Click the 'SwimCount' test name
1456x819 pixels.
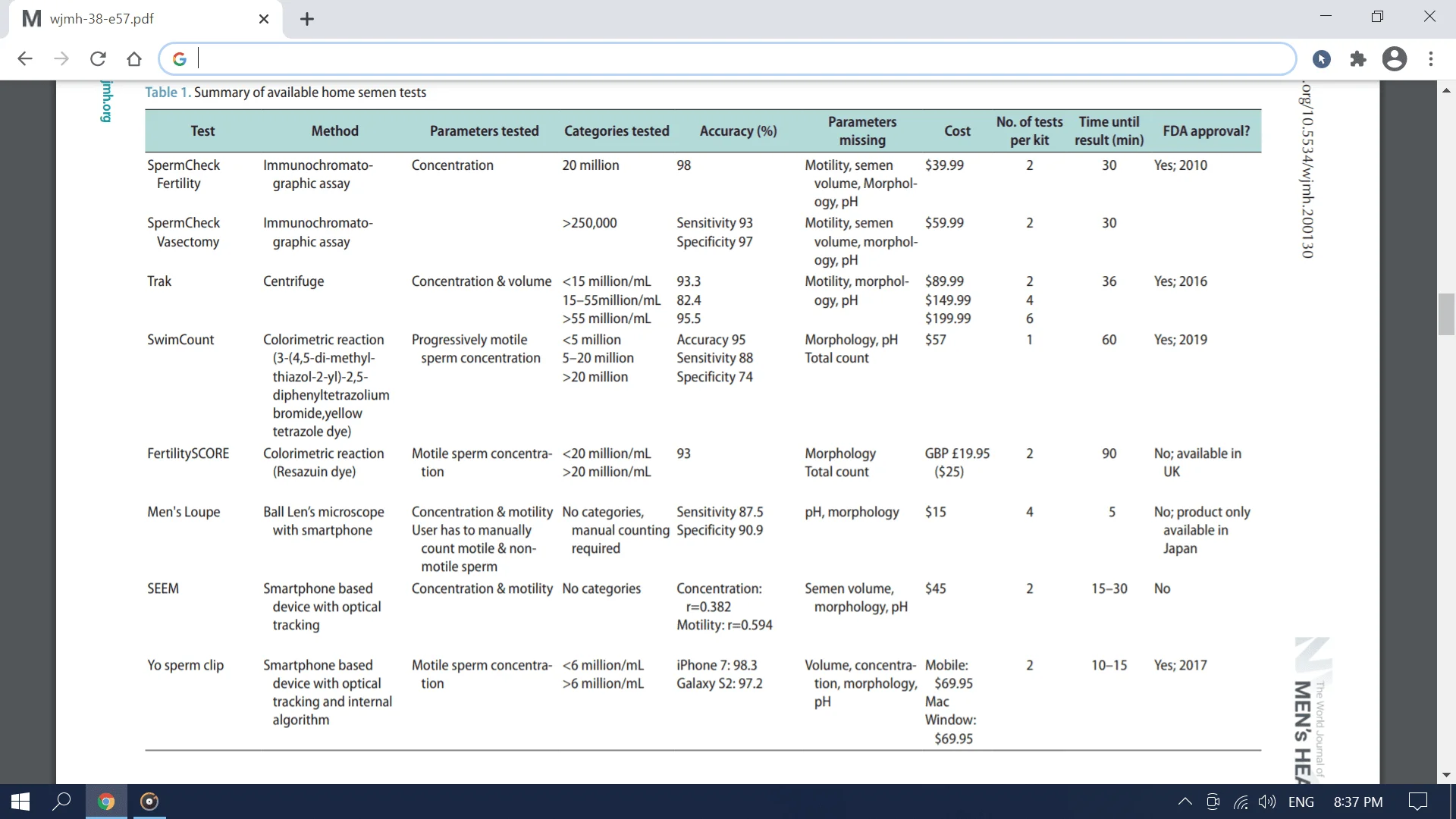click(180, 340)
